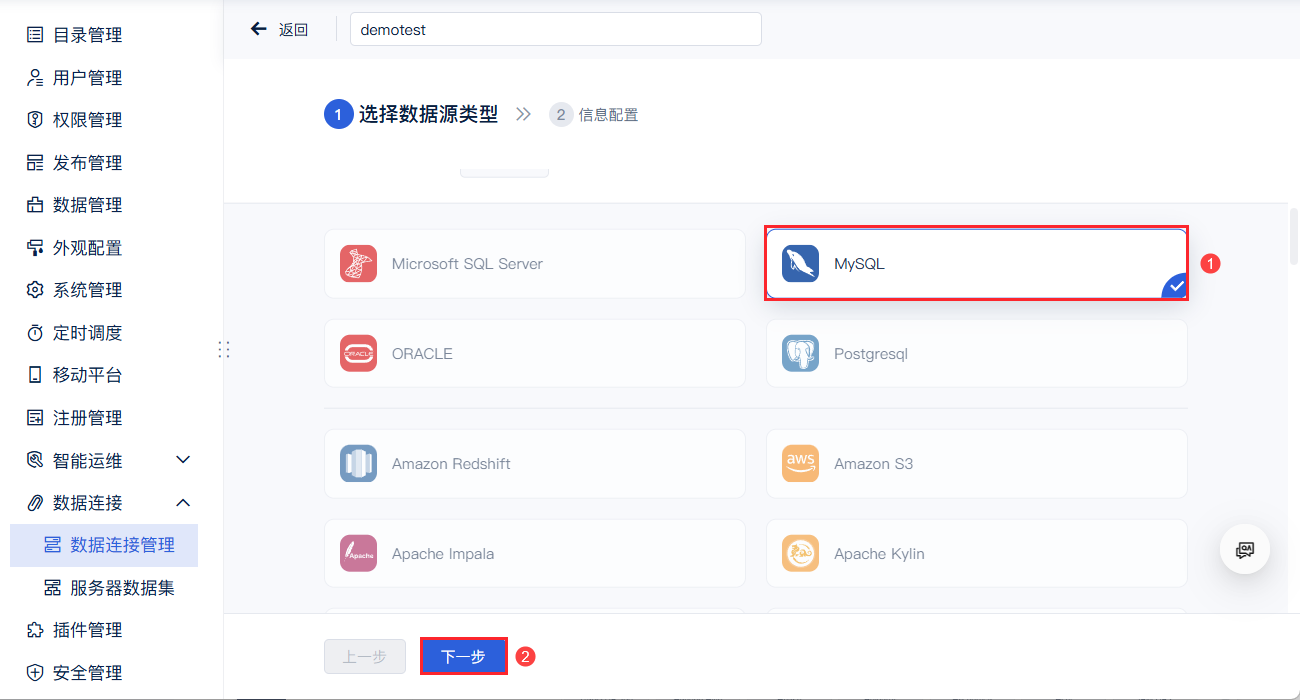Click the 移动平台 phone icon

[x=35, y=375]
